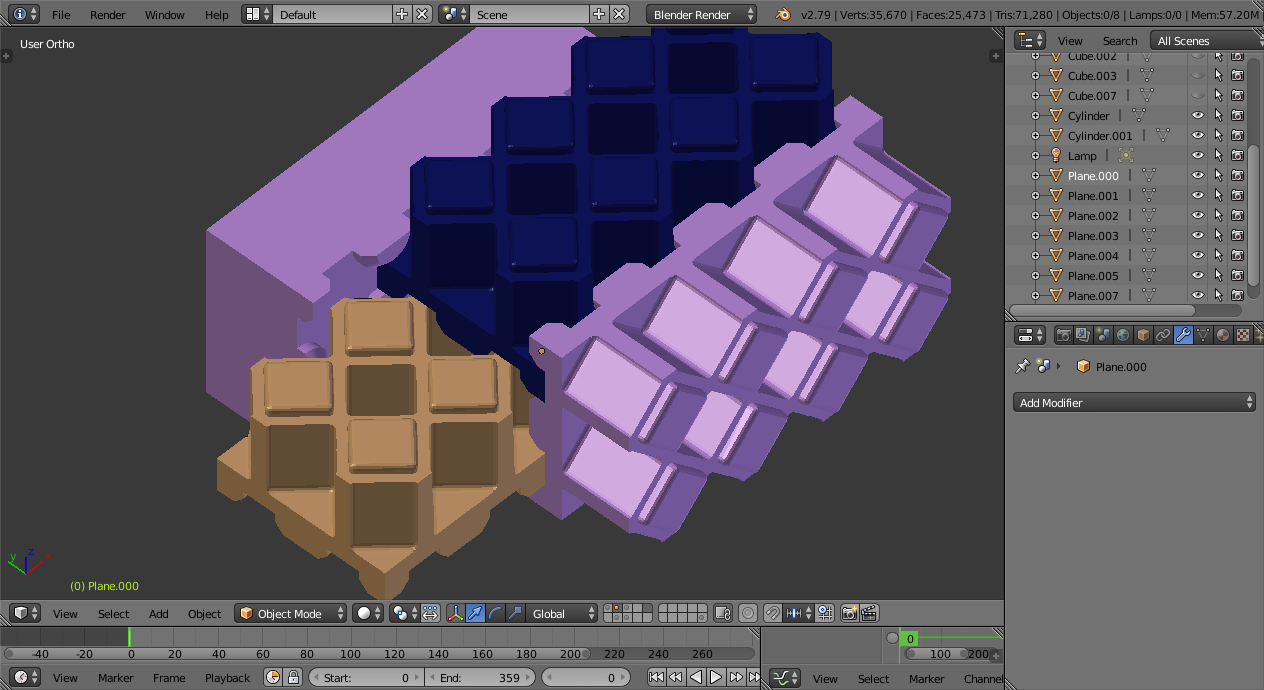Show Cube.003 using its eye icon

tap(1198, 75)
